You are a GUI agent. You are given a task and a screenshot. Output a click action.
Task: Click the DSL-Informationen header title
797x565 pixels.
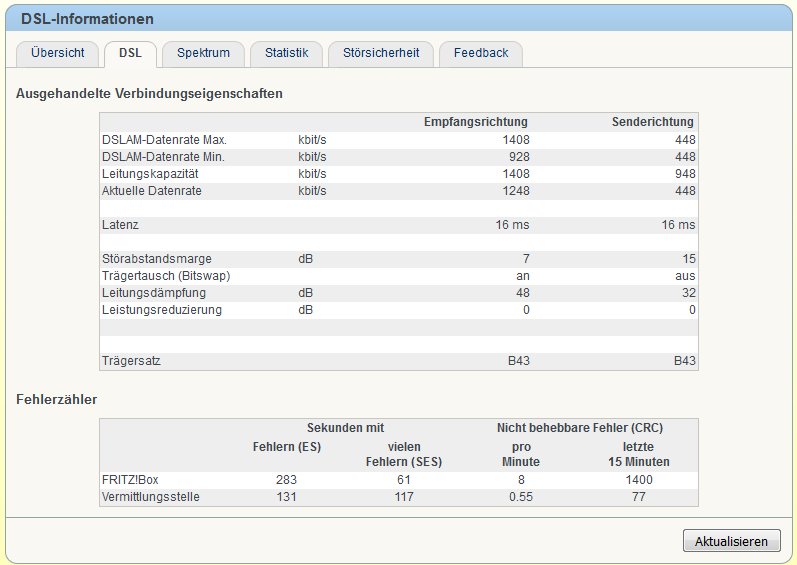pos(87,19)
